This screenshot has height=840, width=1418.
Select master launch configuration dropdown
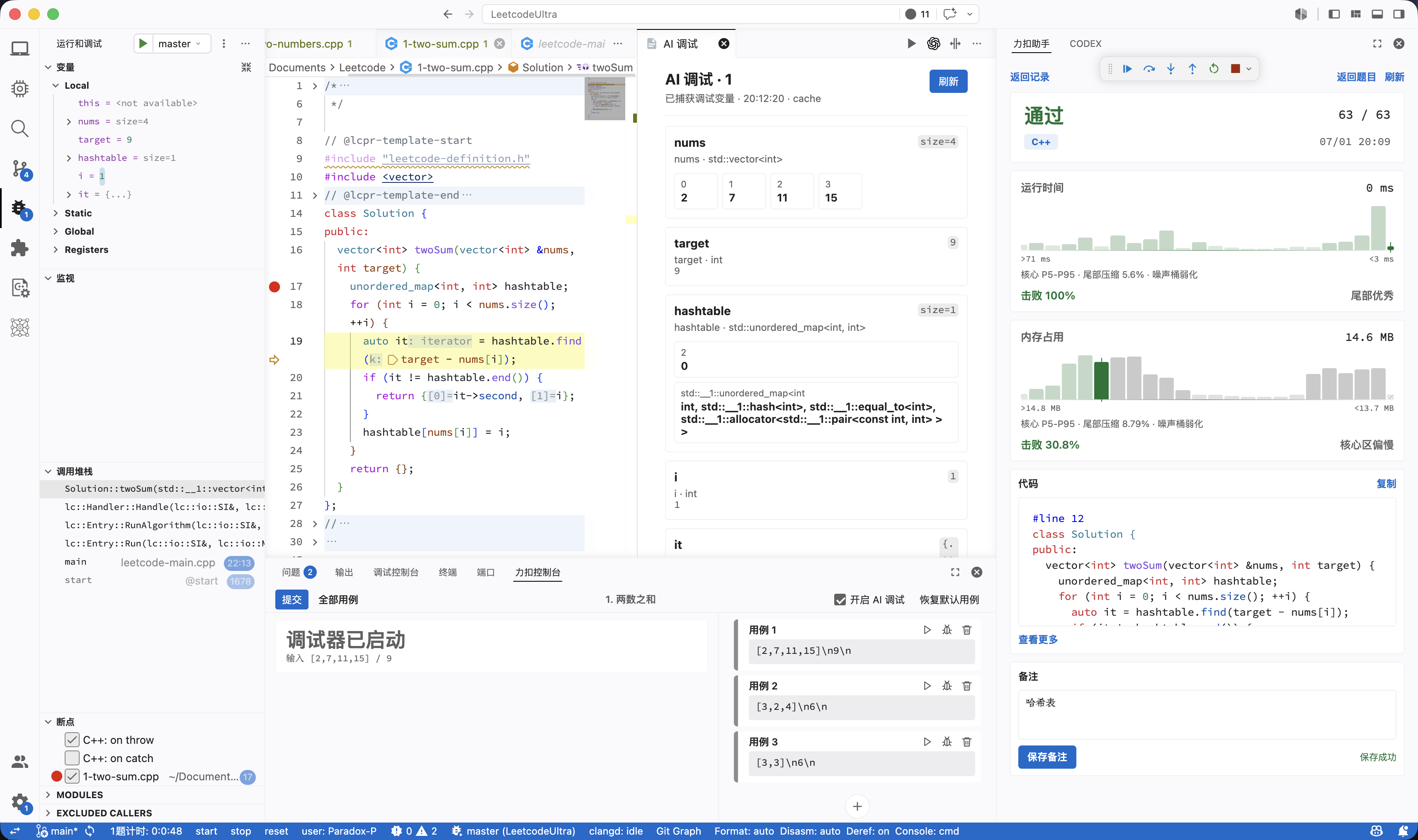(180, 44)
